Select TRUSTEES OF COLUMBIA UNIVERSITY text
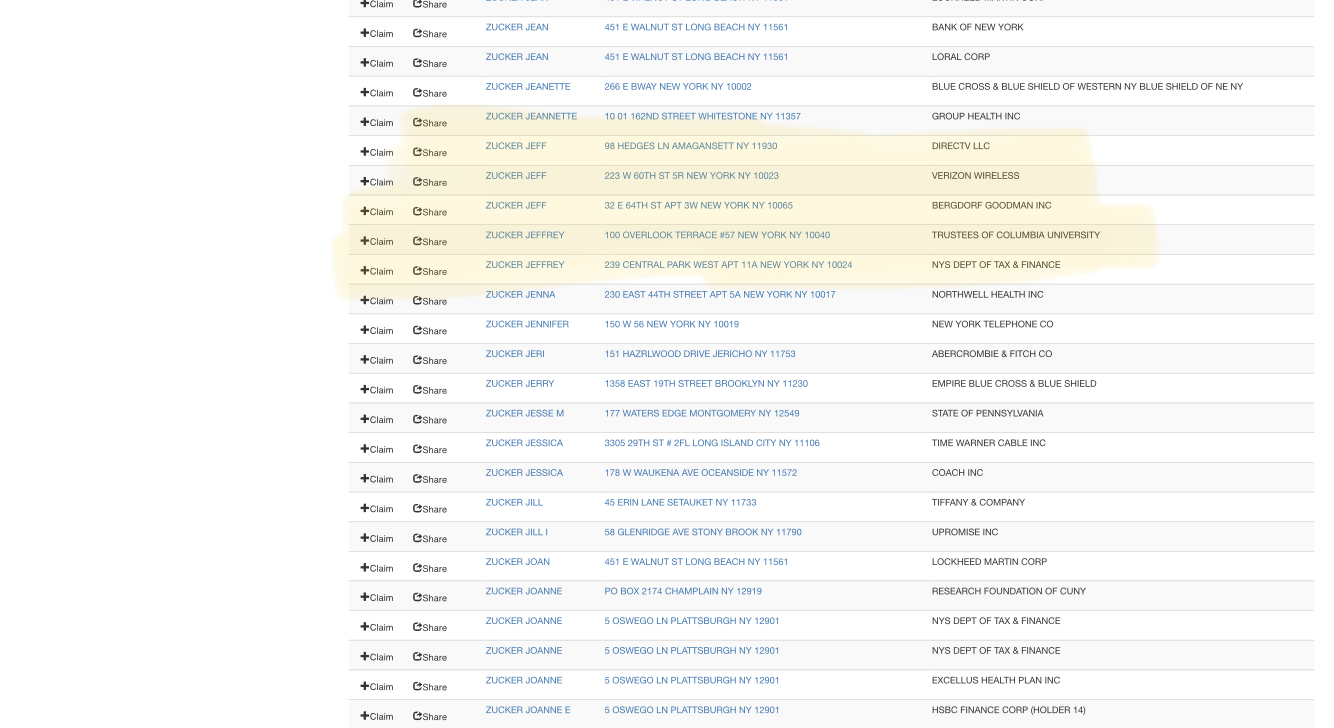 (x=1016, y=235)
